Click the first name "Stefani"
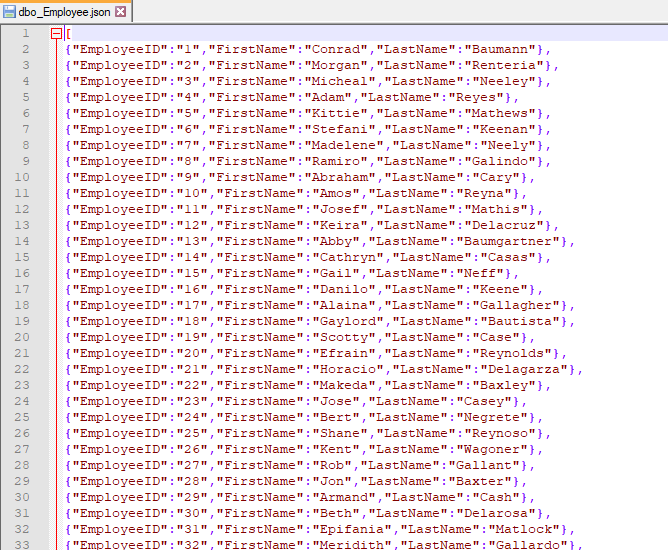Viewport: 668px width, 550px height. tap(340, 129)
